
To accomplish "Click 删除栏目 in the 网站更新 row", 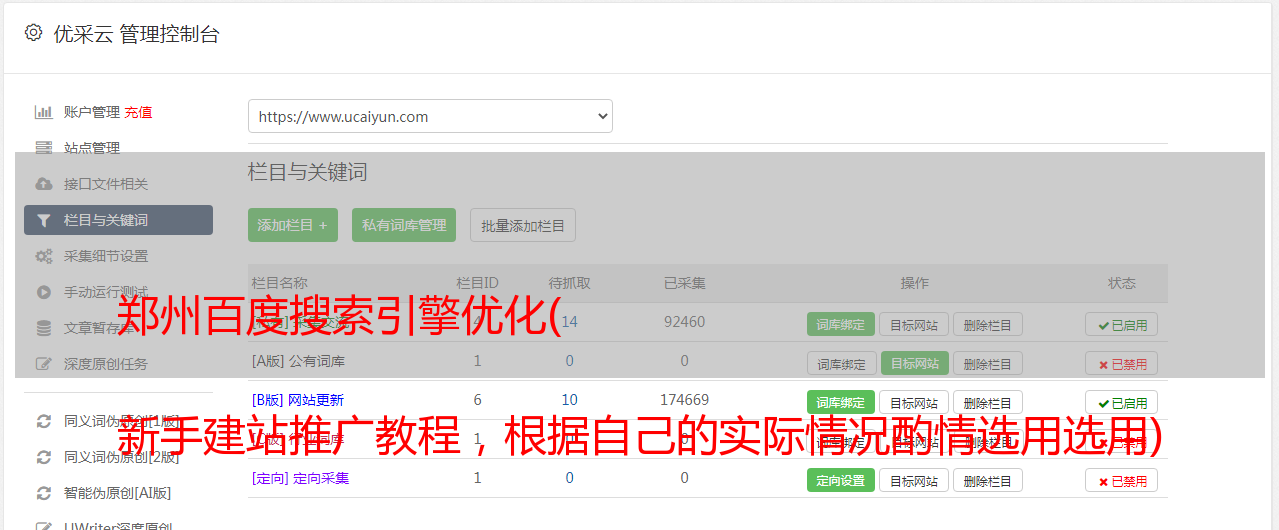I will (x=987, y=402).
